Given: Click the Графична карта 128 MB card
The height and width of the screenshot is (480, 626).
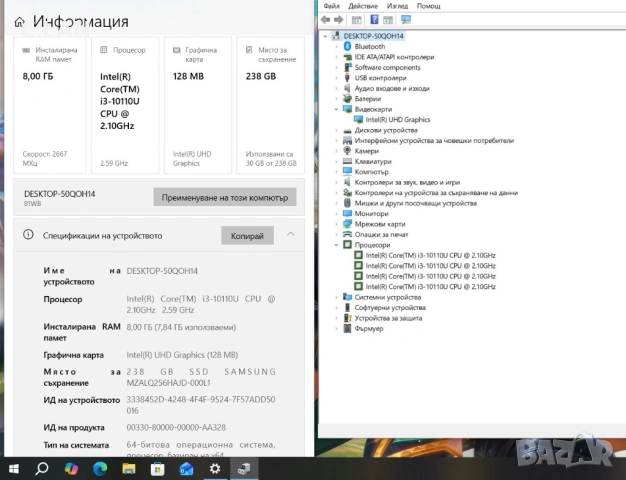Looking at the screenshot, I should coord(198,105).
